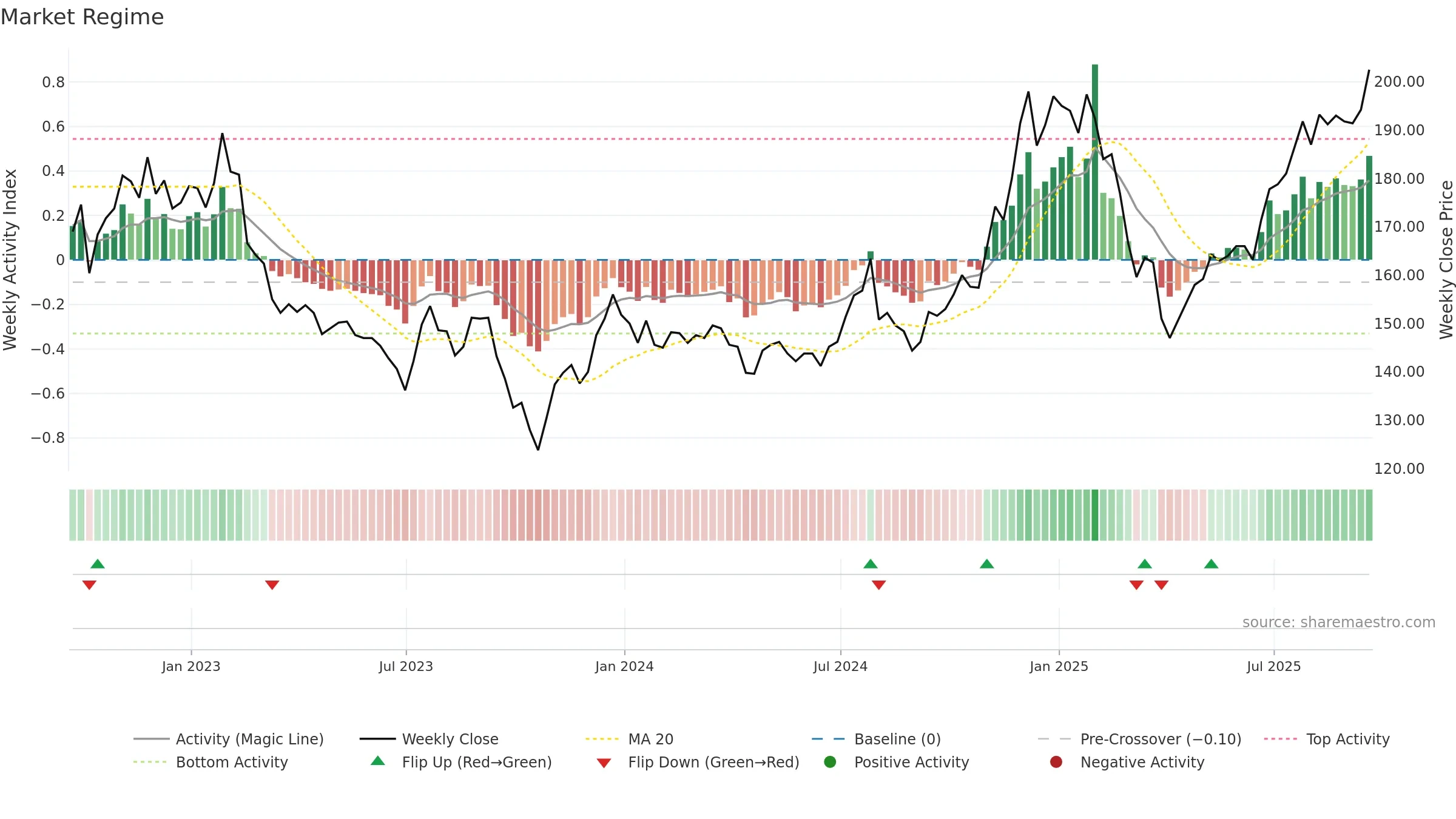Toggle the Weekly Close legend entry
1456x819 pixels.
click(x=429, y=739)
